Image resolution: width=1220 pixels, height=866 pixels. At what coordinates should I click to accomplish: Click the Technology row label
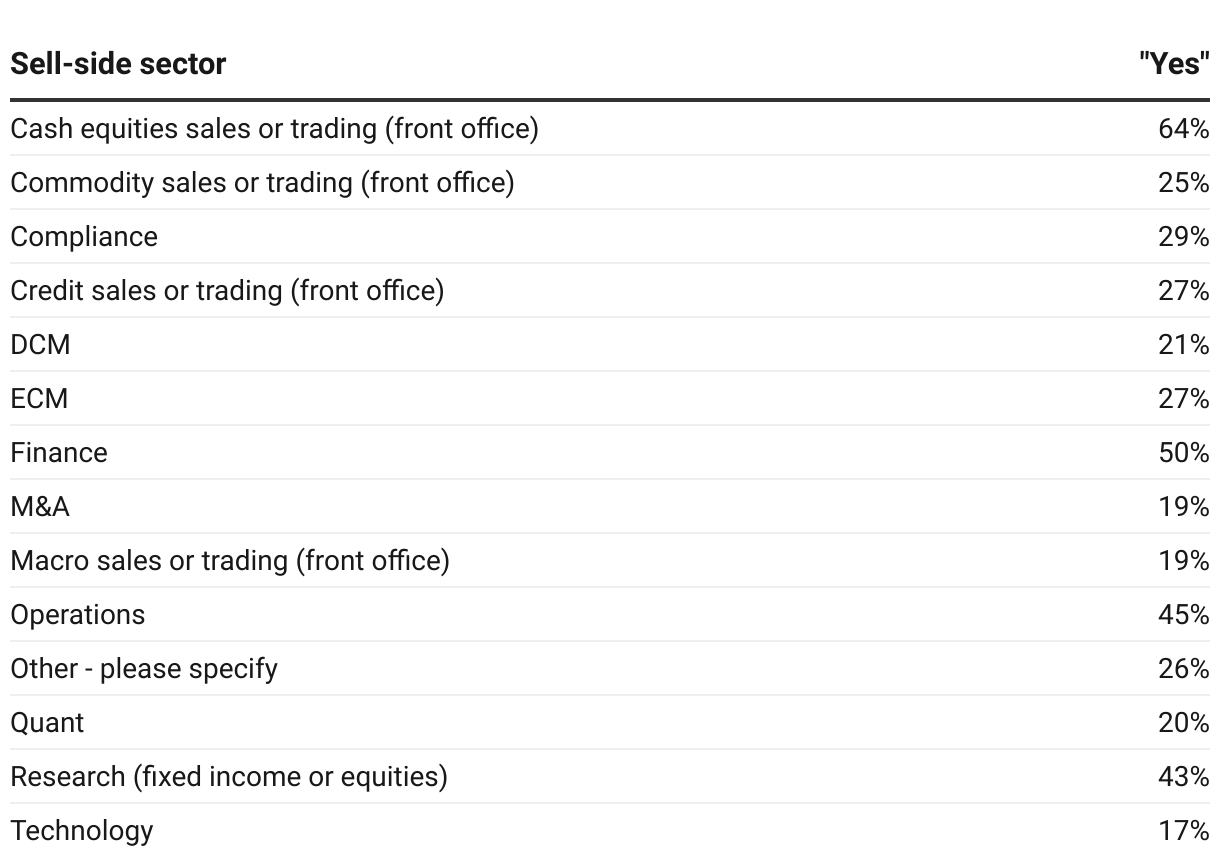point(82,831)
